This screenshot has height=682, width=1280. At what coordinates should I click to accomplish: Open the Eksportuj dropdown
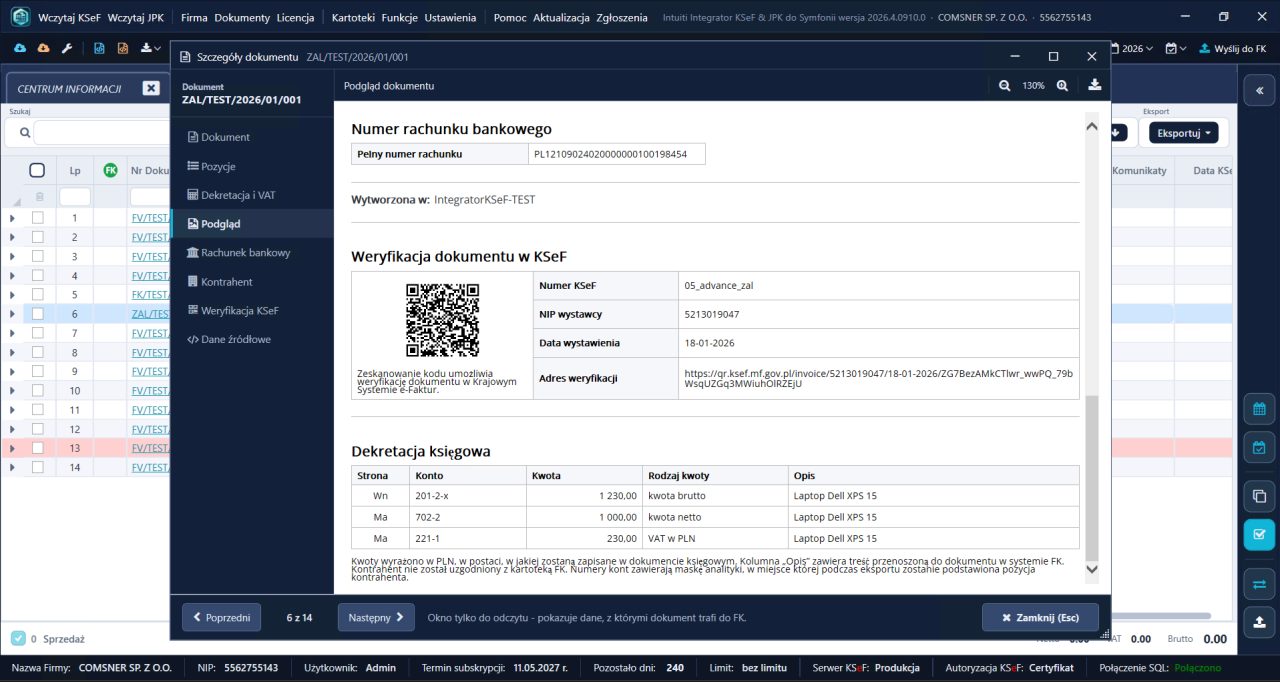coord(1184,132)
